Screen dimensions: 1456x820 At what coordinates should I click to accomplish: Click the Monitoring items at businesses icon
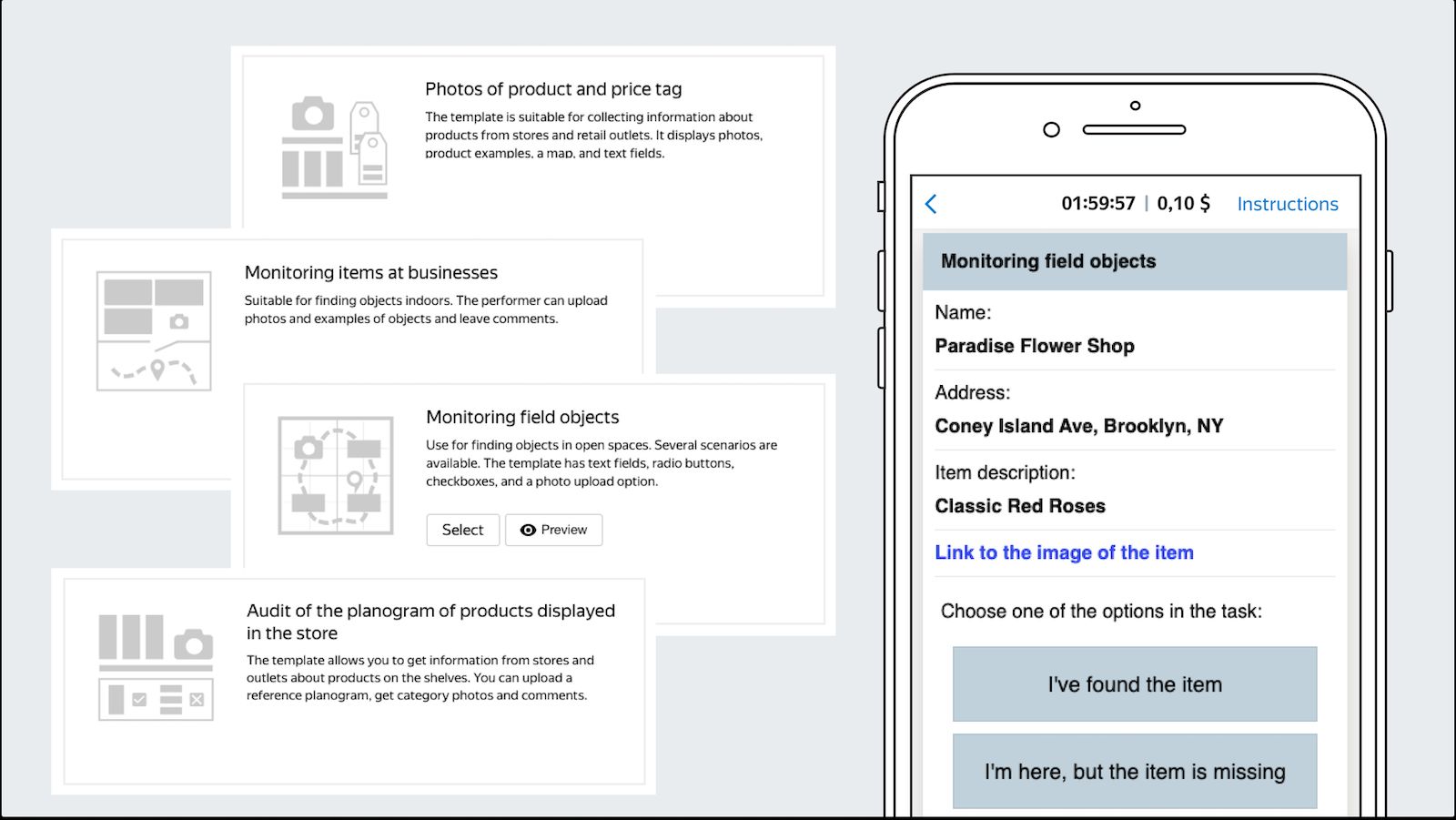click(x=154, y=331)
